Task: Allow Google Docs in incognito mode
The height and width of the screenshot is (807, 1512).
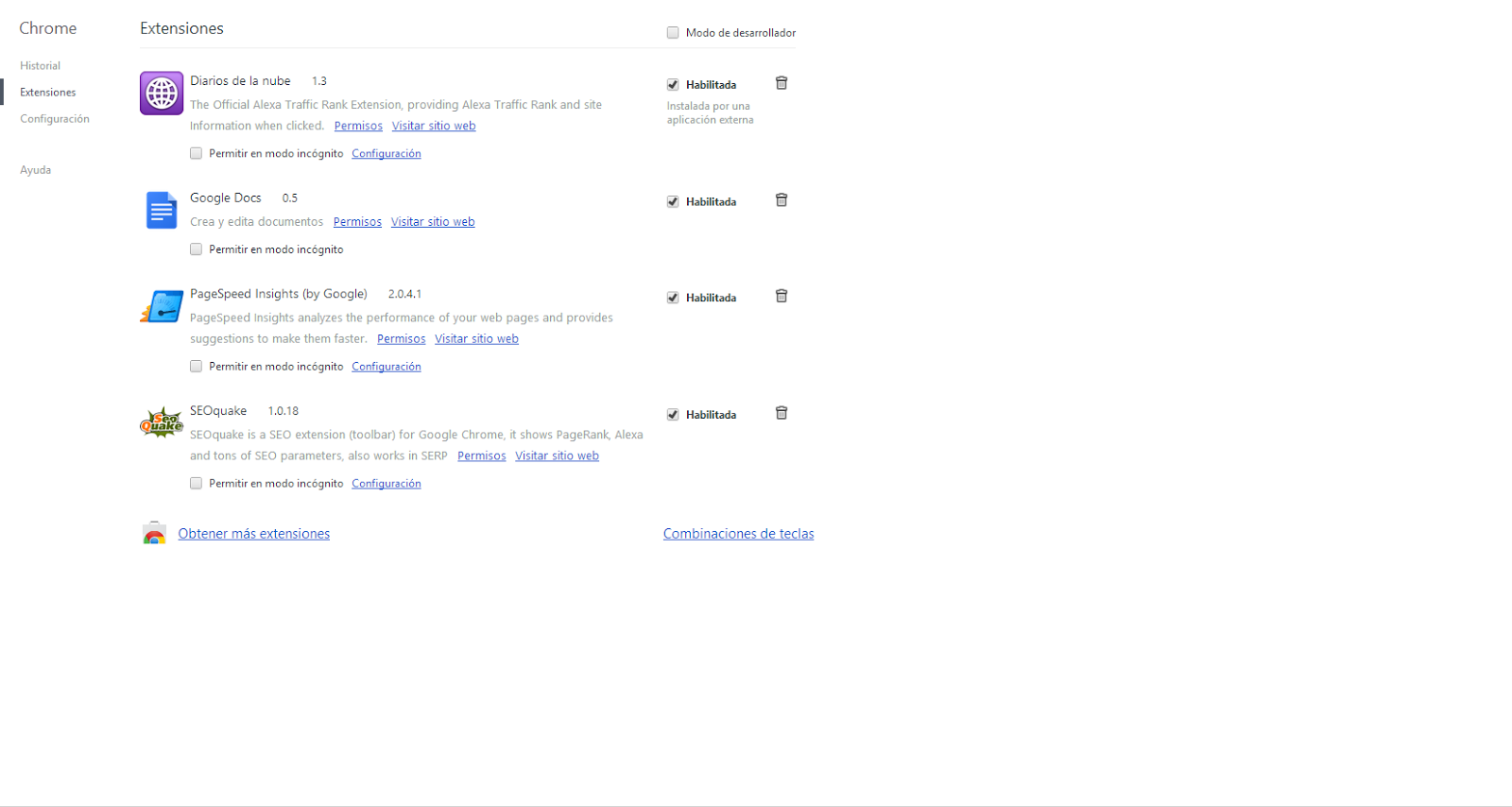Action: click(x=196, y=249)
